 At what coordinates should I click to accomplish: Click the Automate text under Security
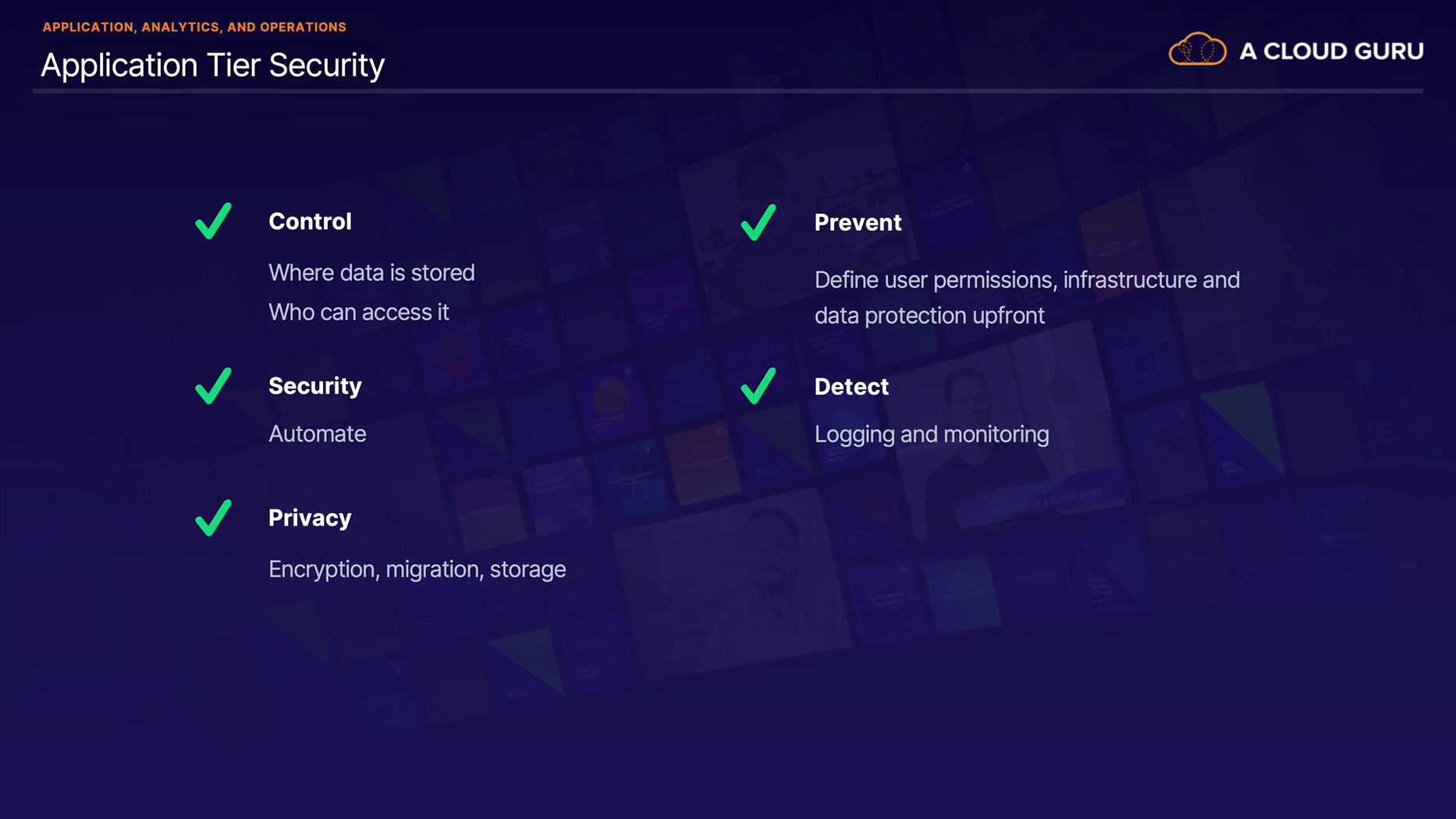(x=317, y=434)
